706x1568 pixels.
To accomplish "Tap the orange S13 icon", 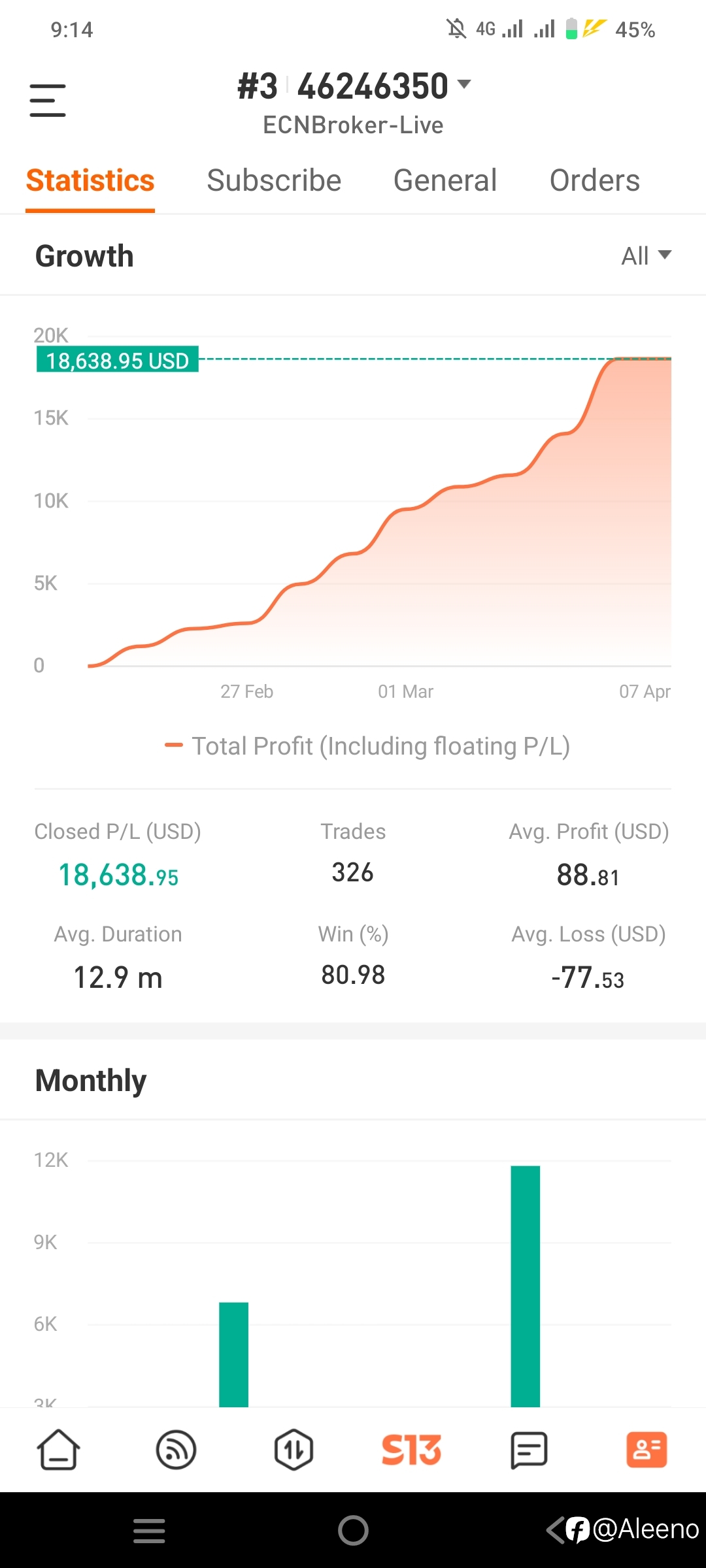I will pyautogui.click(x=411, y=1450).
